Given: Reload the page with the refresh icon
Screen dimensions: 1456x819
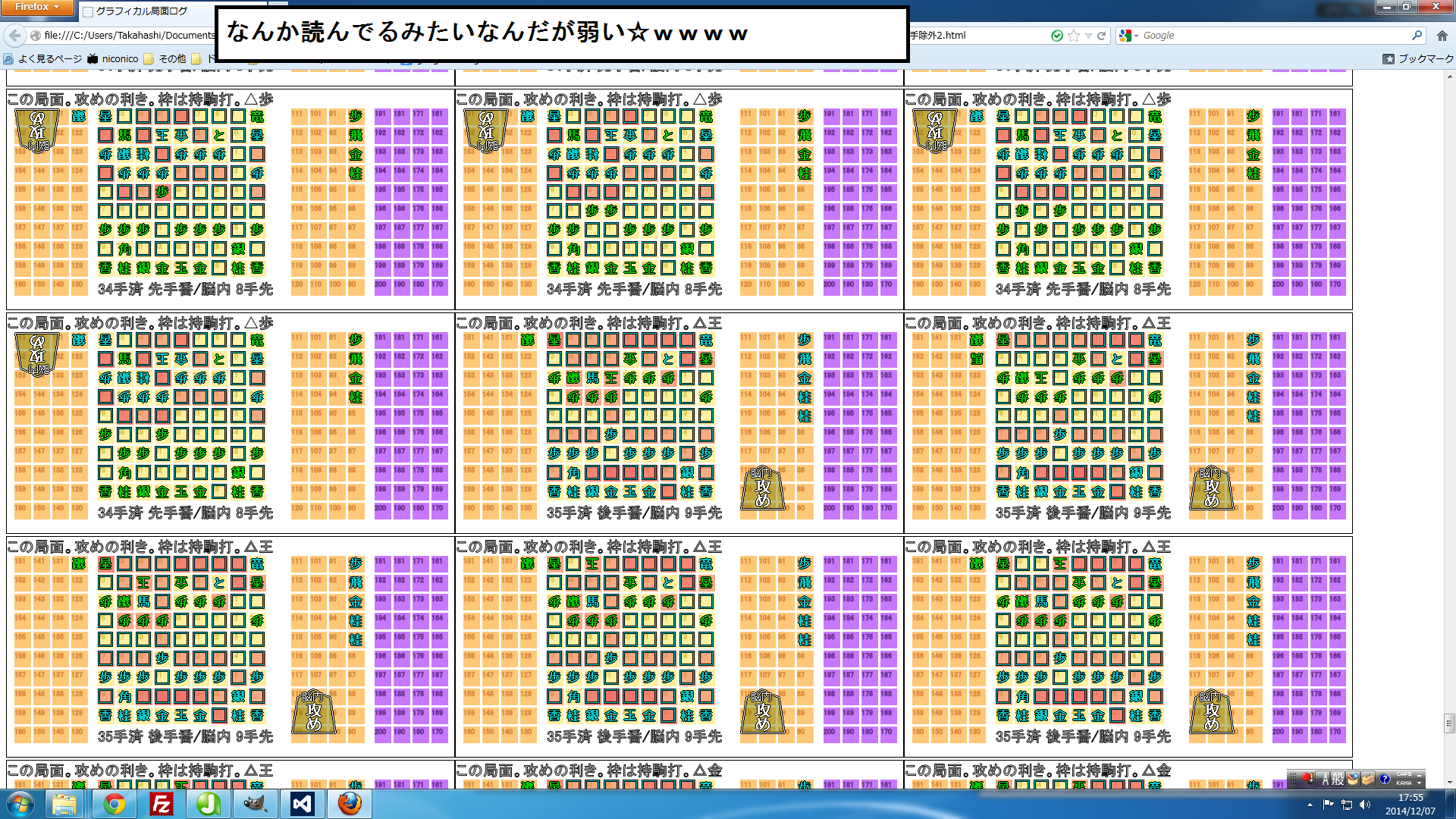Looking at the screenshot, I should [x=1101, y=36].
